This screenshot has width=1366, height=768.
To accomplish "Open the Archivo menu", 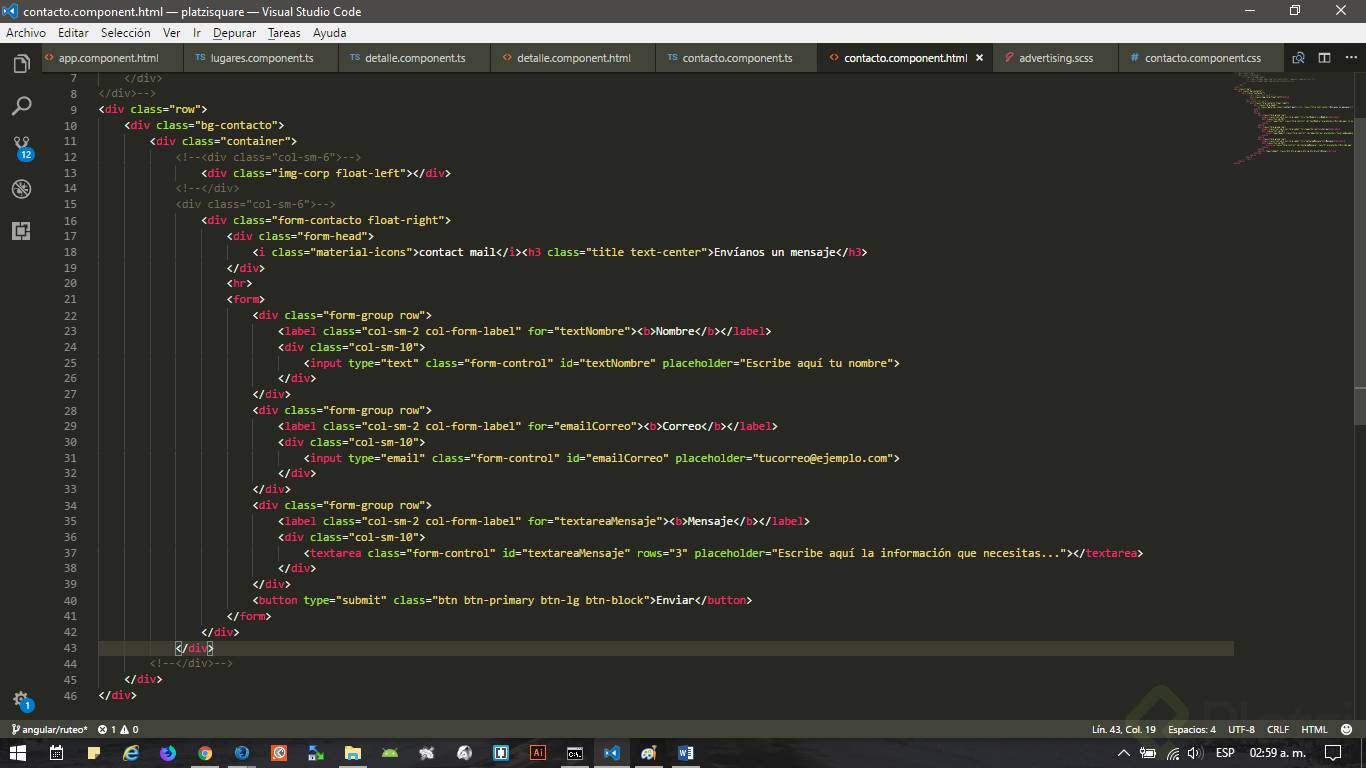I will [26, 33].
